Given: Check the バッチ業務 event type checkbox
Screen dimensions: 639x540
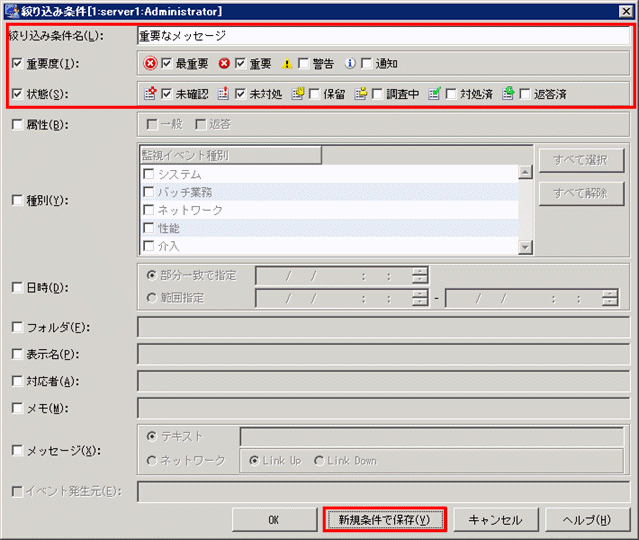Looking at the screenshot, I should (x=149, y=192).
